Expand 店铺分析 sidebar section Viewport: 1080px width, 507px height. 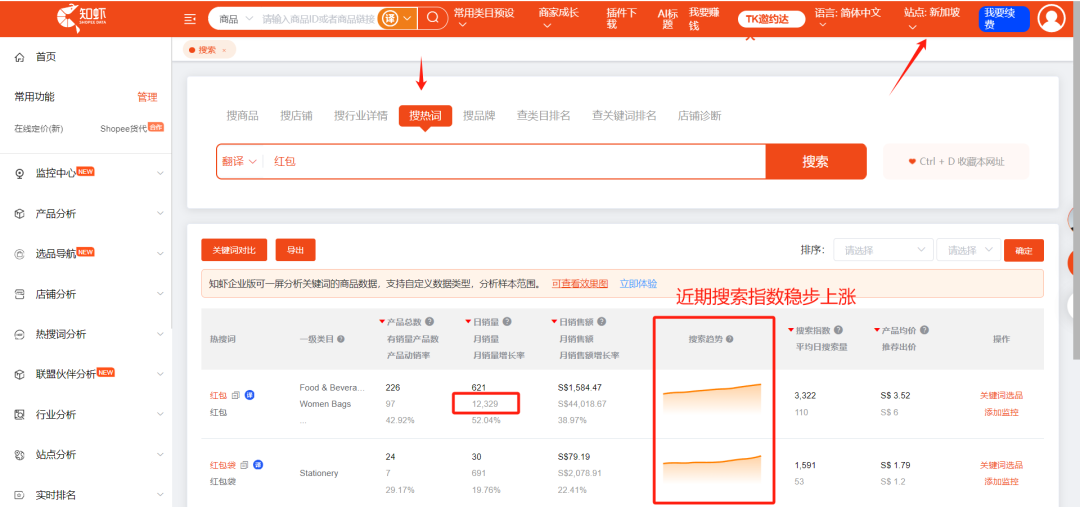click(160, 295)
